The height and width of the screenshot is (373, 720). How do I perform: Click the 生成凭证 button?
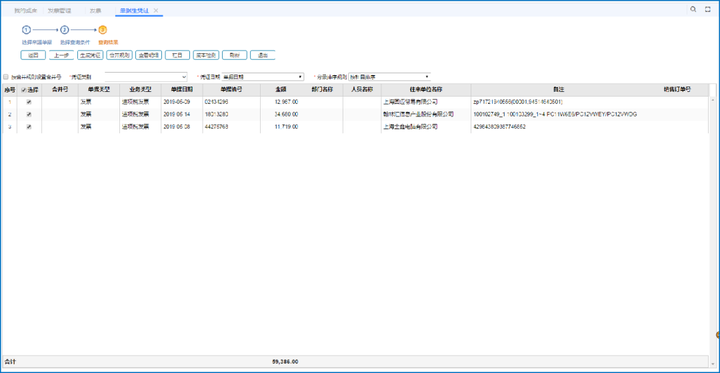pos(90,55)
